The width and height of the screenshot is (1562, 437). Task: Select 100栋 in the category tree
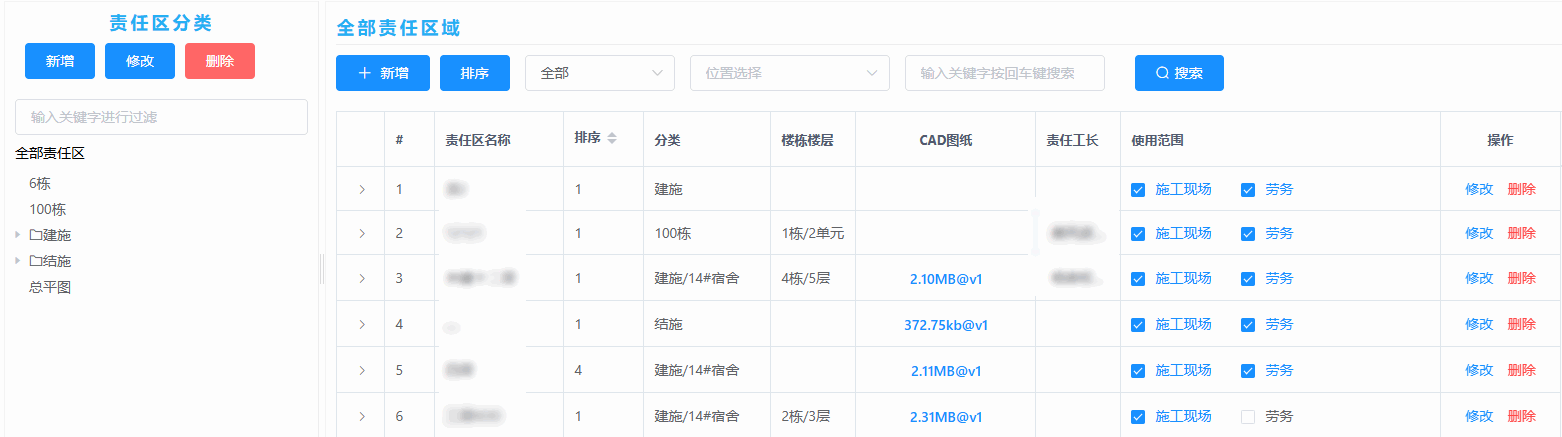[x=48, y=210]
